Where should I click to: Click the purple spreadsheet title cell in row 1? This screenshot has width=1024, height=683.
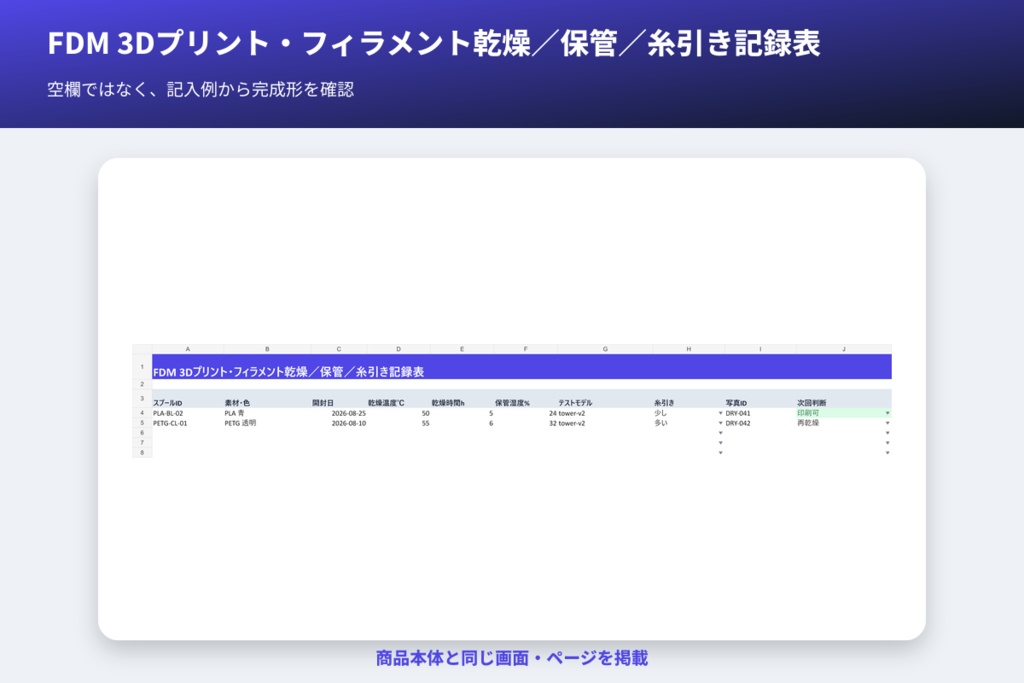click(x=522, y=367)
